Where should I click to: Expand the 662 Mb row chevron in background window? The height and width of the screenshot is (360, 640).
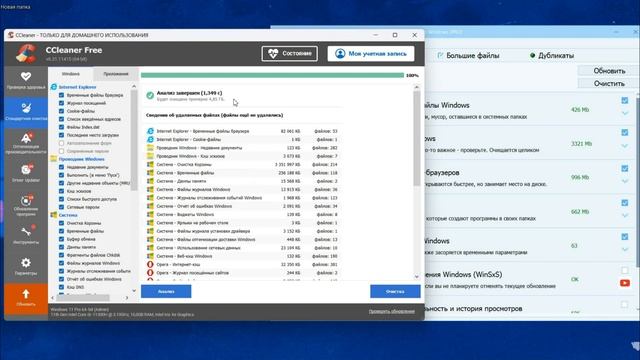click(625, 215)
